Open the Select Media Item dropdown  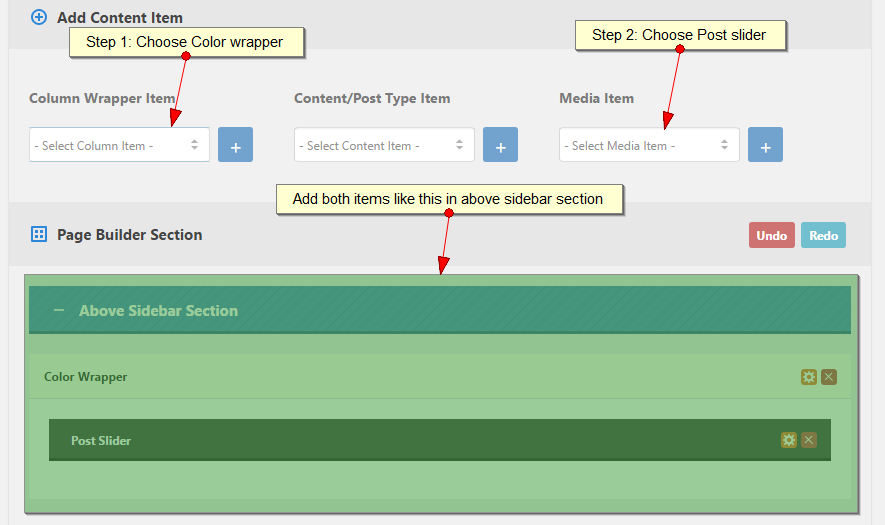[649, 145]
